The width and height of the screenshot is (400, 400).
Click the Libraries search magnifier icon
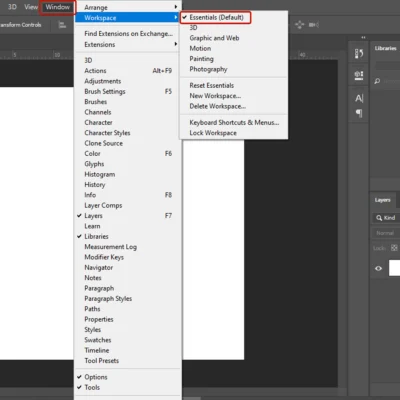pyautogui.click(x=377, y=81)
